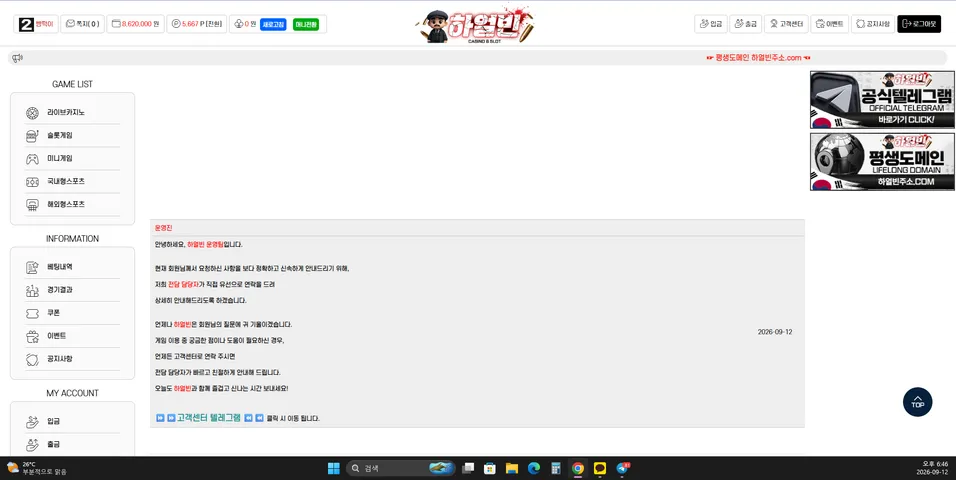Open 출금 from the top navigation
956x480 pixels.
coord(746,24)
